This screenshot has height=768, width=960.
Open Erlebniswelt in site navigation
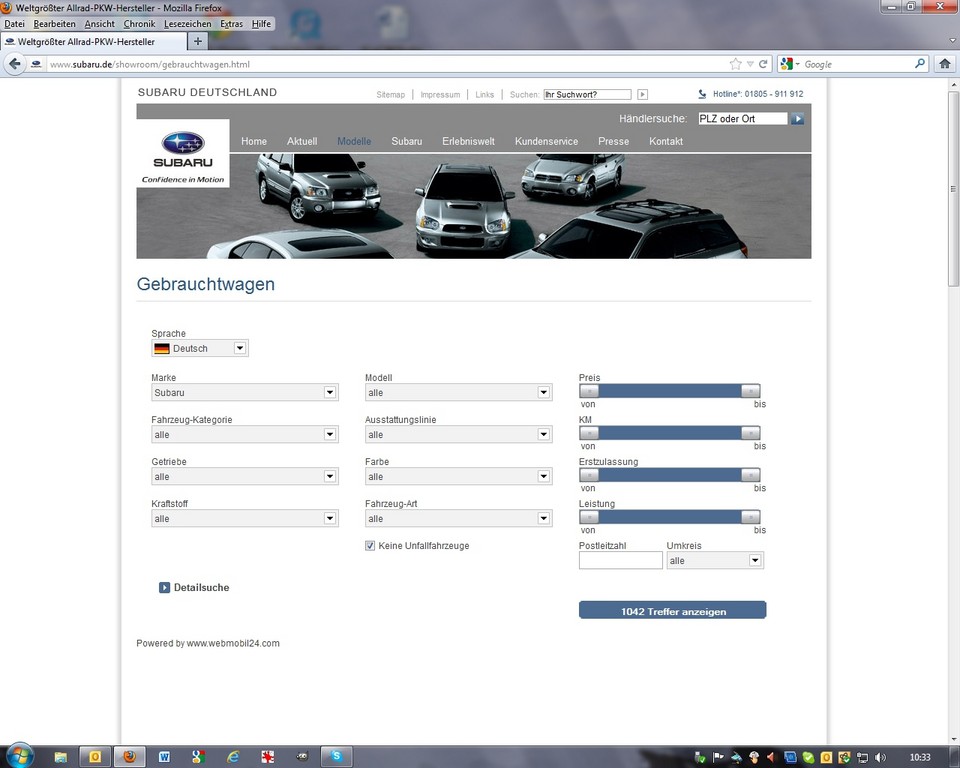468,141
